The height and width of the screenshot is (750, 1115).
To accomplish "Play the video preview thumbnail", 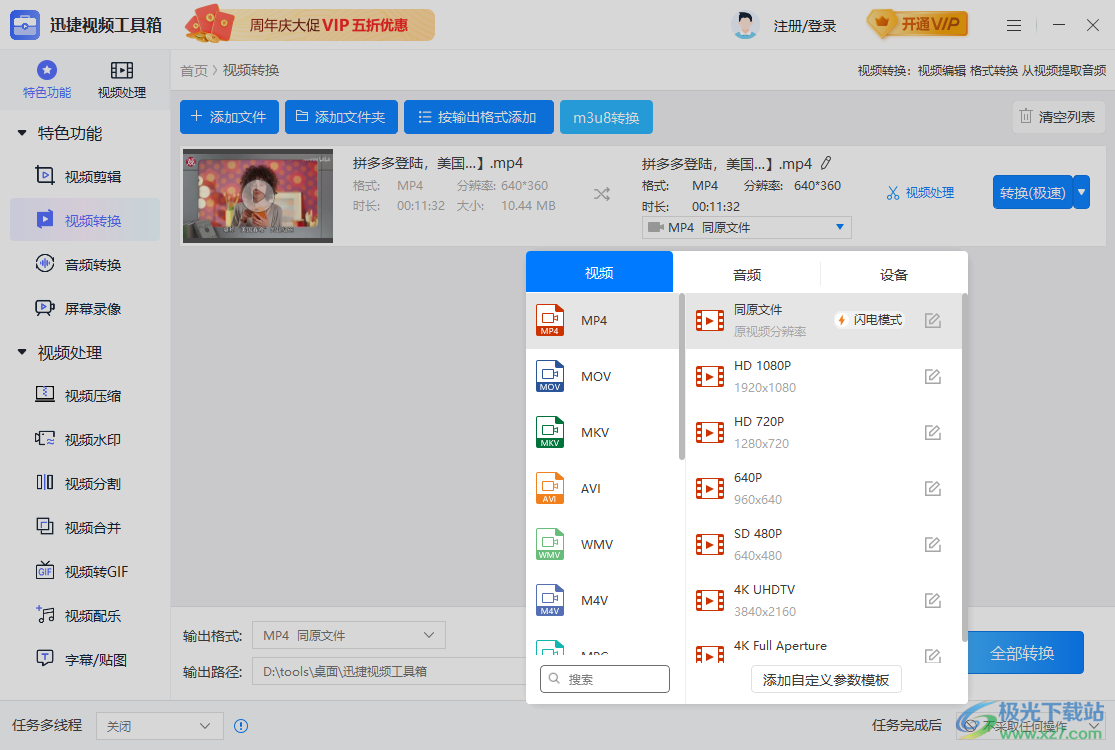I will pos(257,196).
